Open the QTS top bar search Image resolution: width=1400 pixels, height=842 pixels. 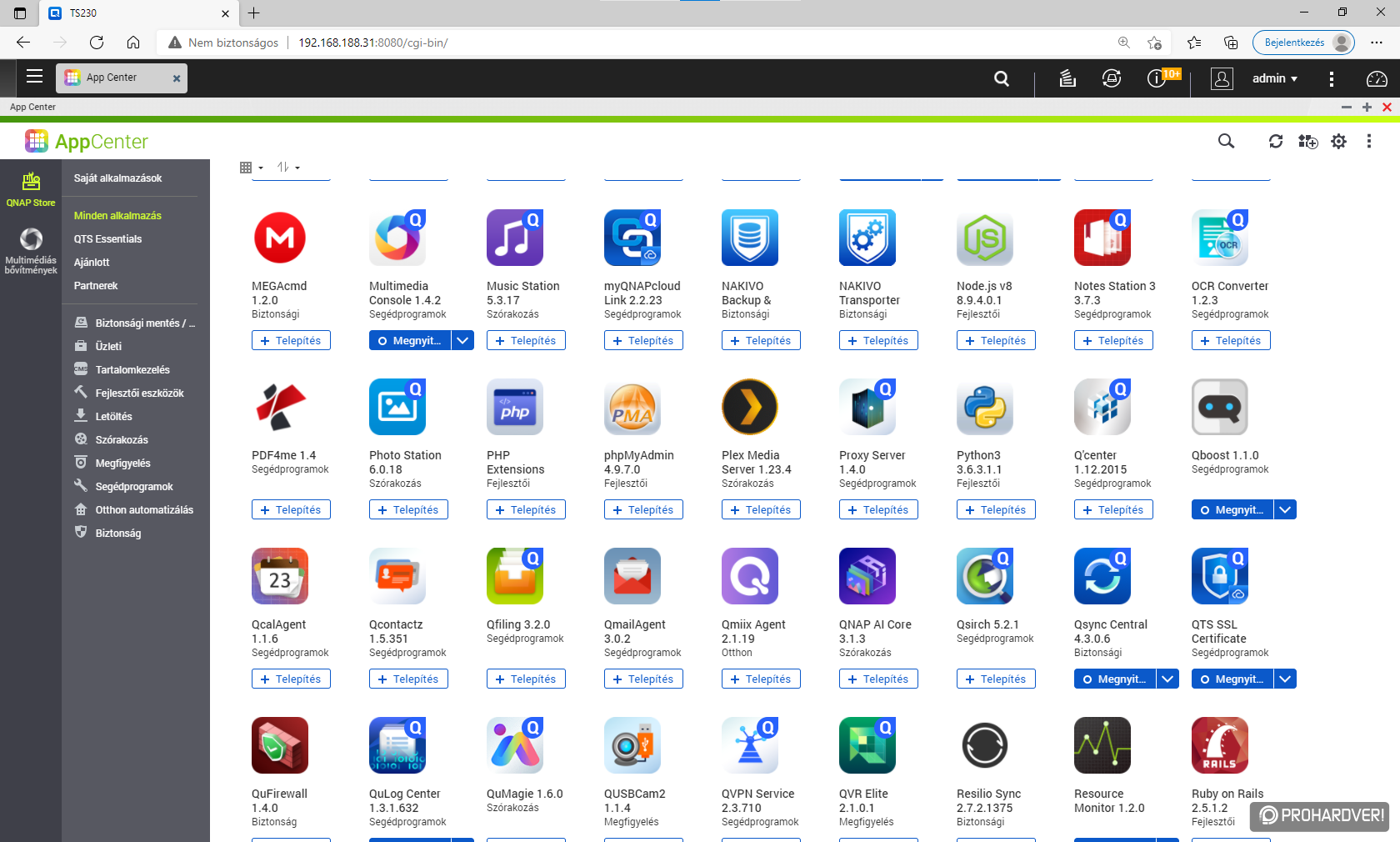coord(1002,78)
